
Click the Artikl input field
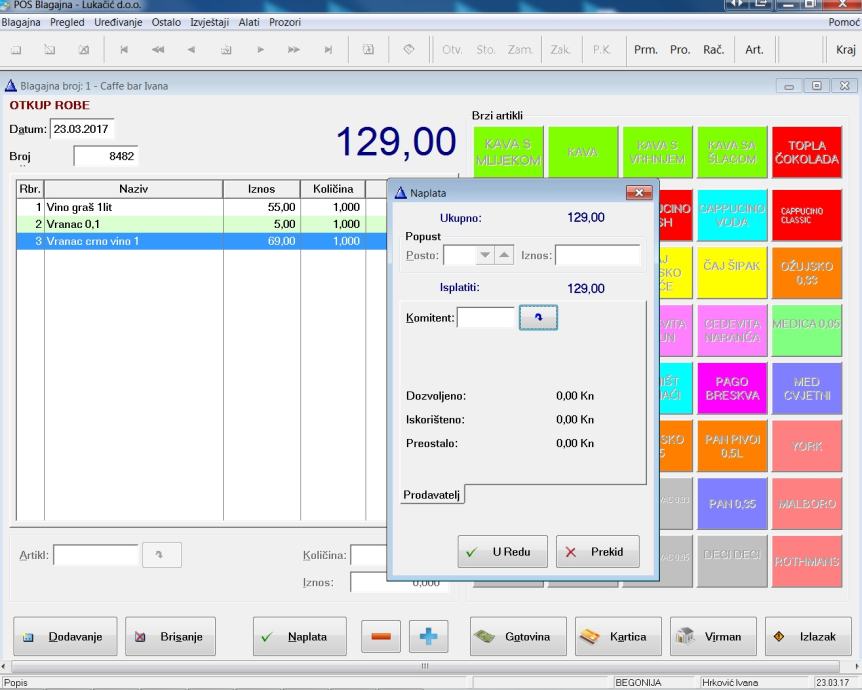coord(96,555)
